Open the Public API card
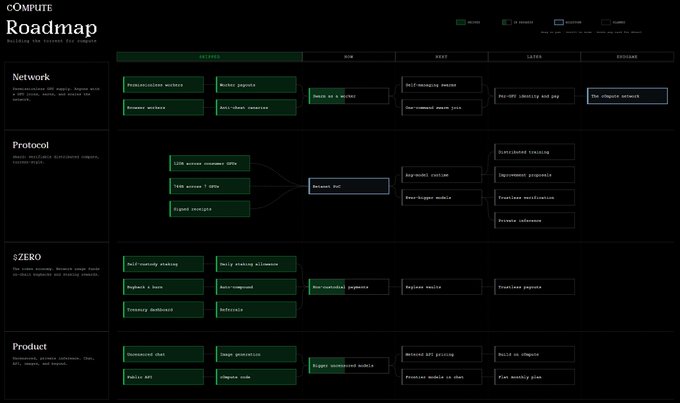This screenshot has height=403, width=680. tap(163, 377)
